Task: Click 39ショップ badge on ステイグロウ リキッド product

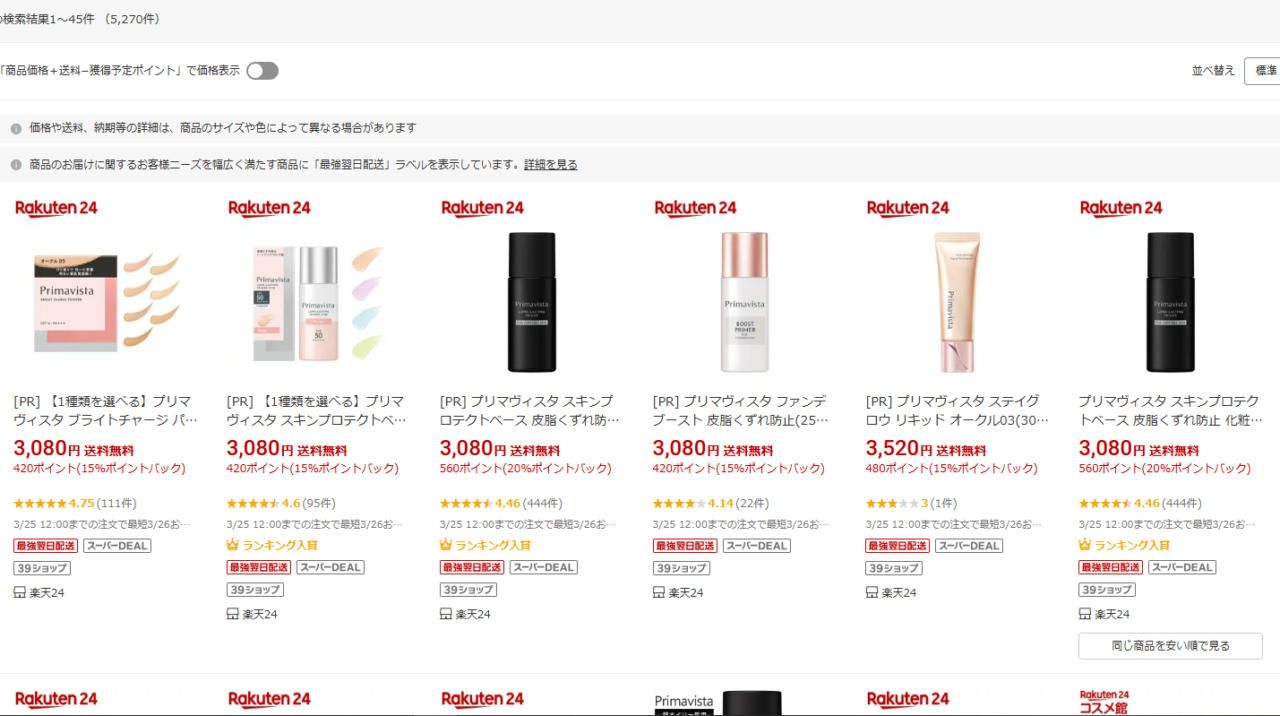Action: (894, 568)
